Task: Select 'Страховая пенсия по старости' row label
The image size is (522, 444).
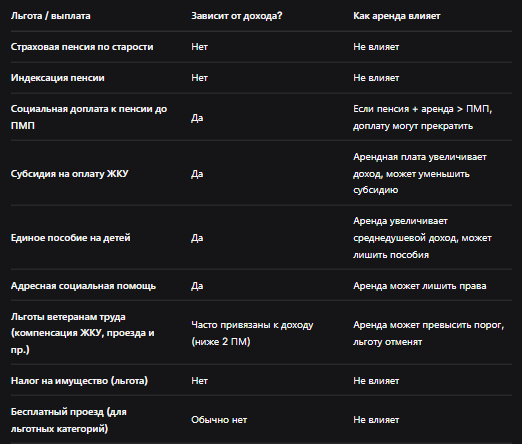Action: pos(82,47)
